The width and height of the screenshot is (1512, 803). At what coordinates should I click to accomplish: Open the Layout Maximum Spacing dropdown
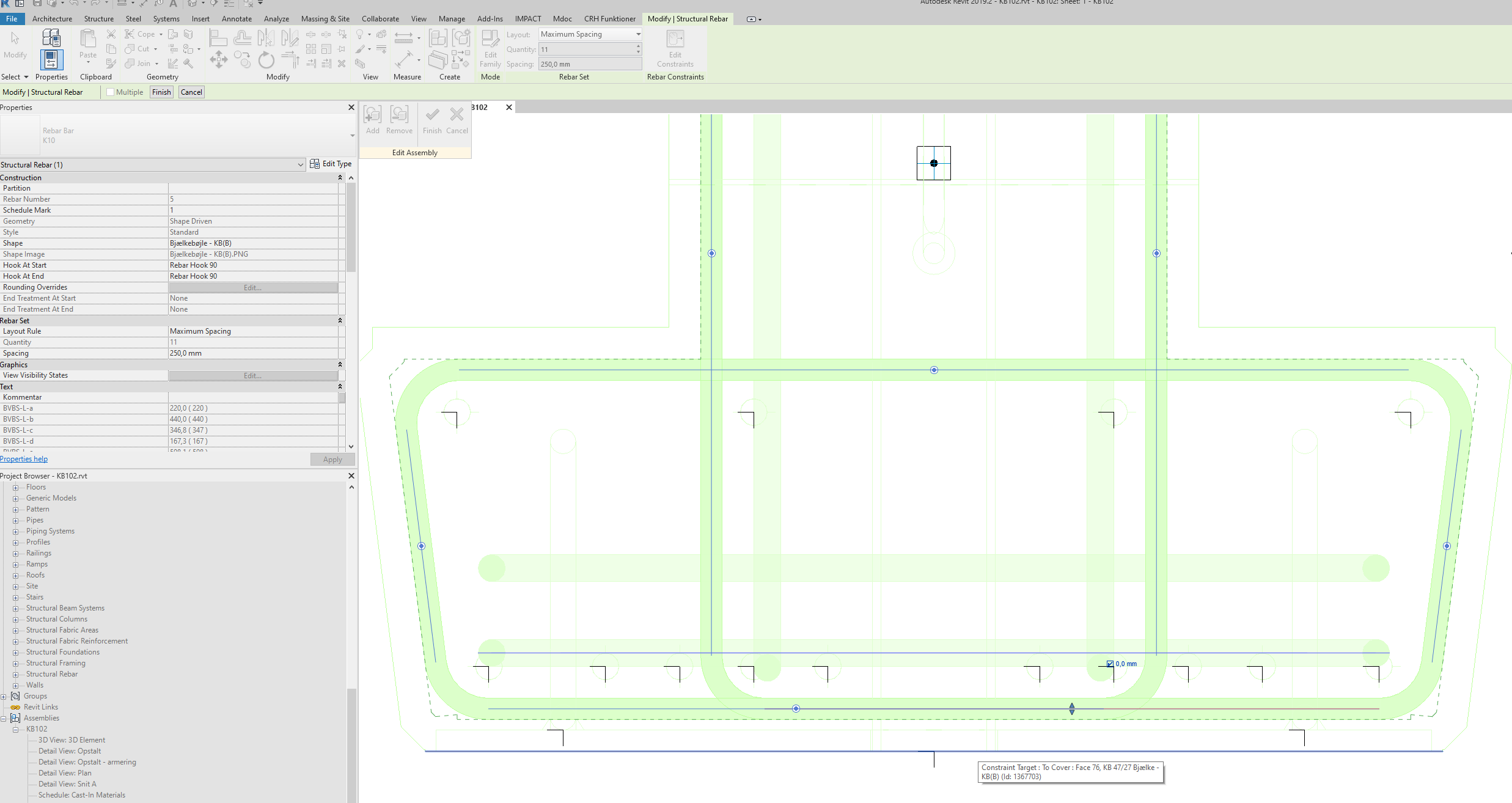click(x=590, y=34)
